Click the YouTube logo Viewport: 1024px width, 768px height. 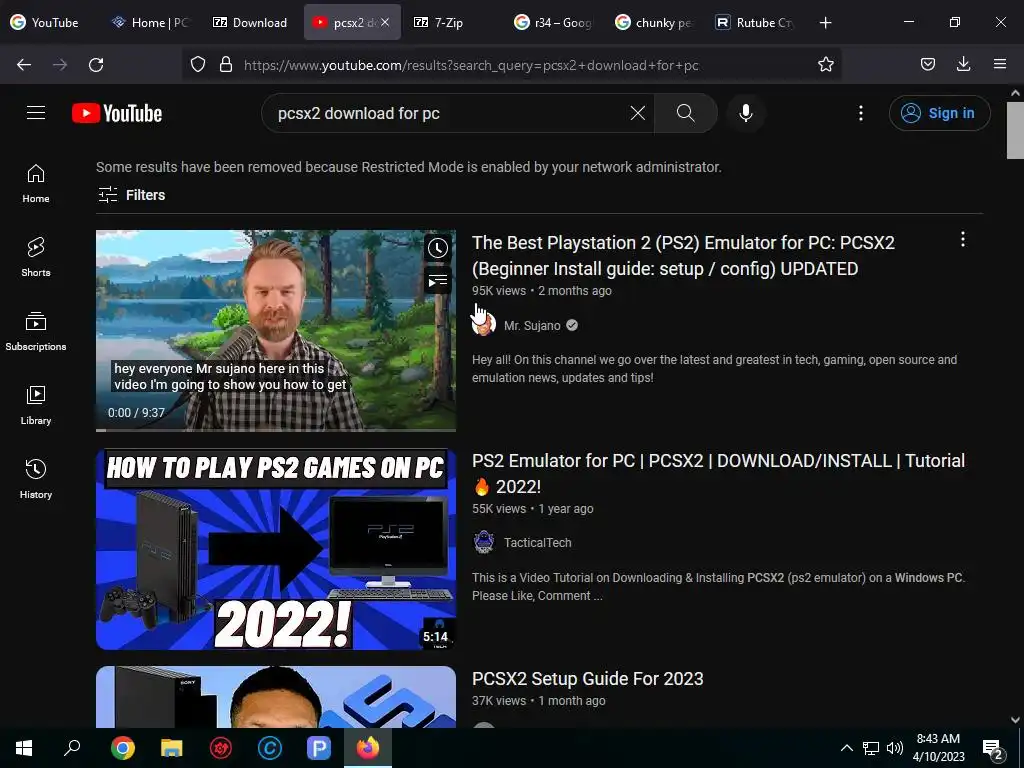pyautogui.click(x=117, y=113)
